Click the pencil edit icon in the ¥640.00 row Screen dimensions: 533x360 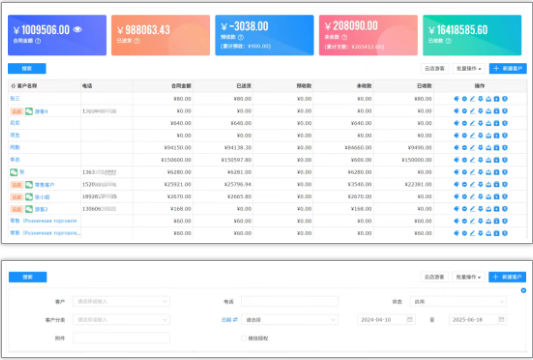point(472,123)
